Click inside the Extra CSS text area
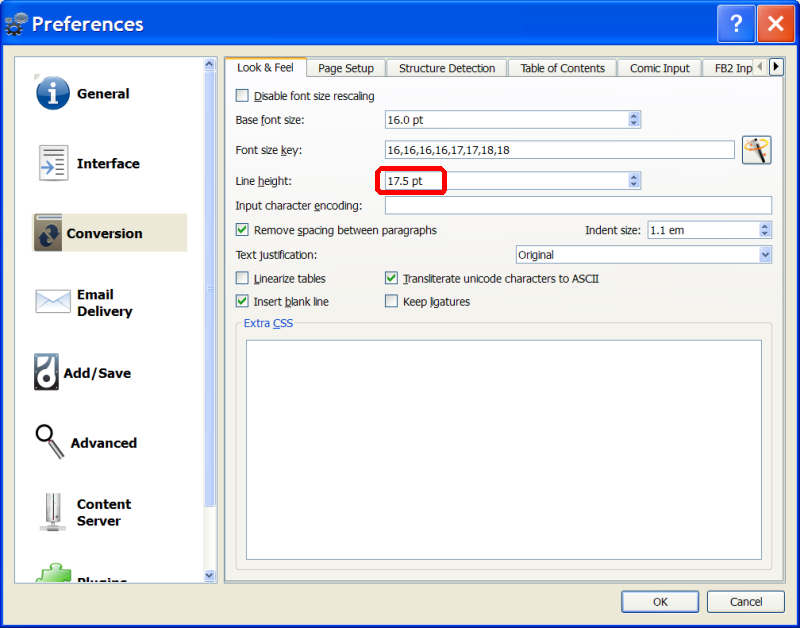 click(504, 449)
